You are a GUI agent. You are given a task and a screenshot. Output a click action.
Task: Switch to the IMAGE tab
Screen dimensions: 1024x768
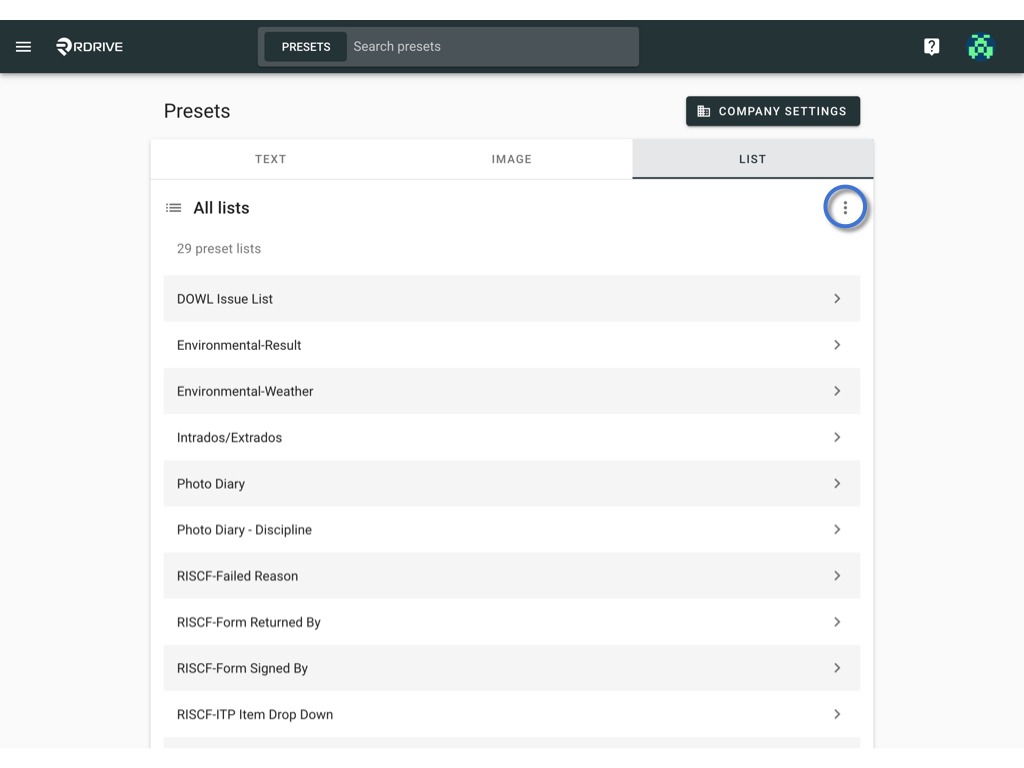coord(511,159)
